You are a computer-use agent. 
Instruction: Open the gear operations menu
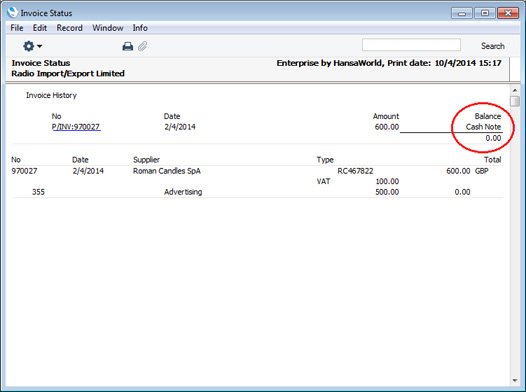click(32, 46)
